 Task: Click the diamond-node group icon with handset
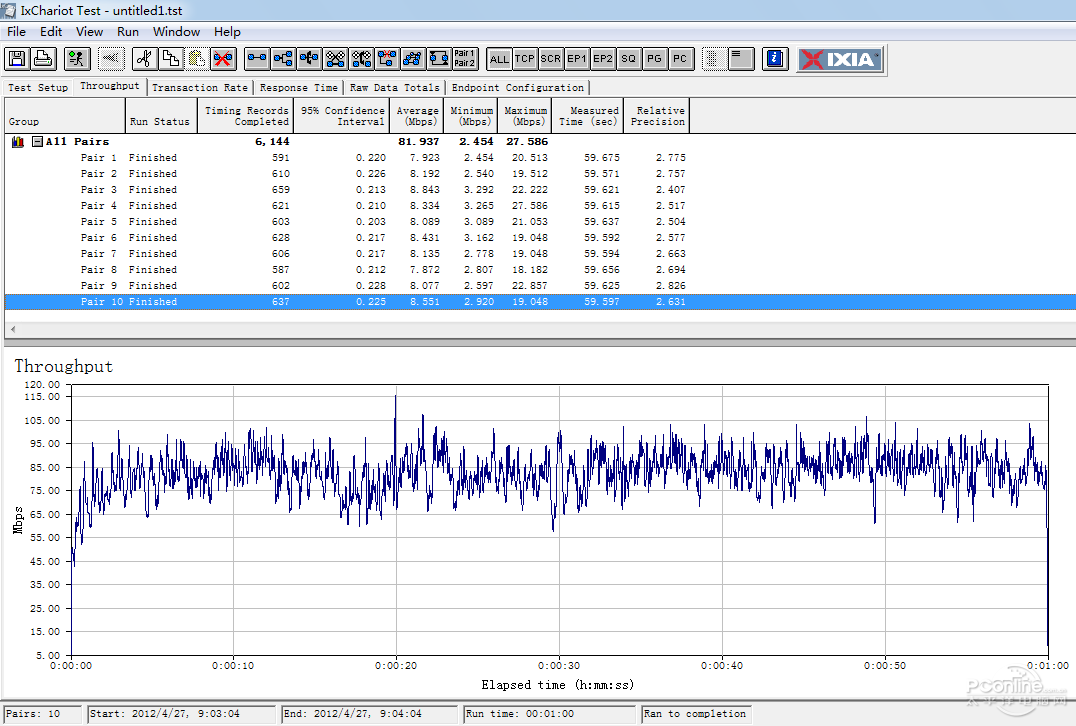click(361, 59)
